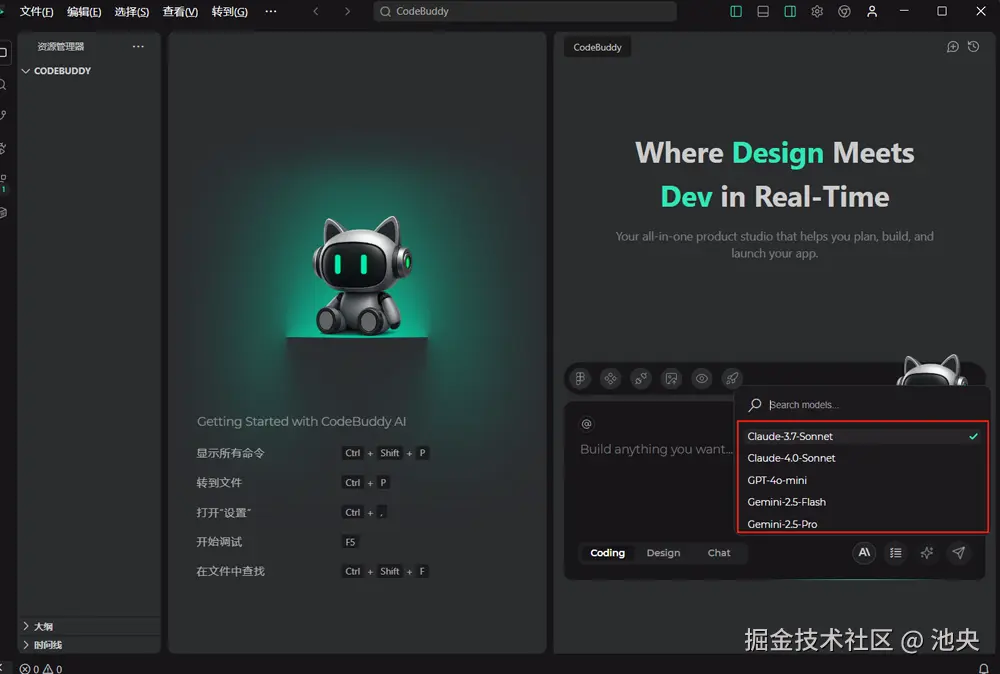Open the 编辑(E) menu
1000x674 pixels.
click(x=84, y=11)
